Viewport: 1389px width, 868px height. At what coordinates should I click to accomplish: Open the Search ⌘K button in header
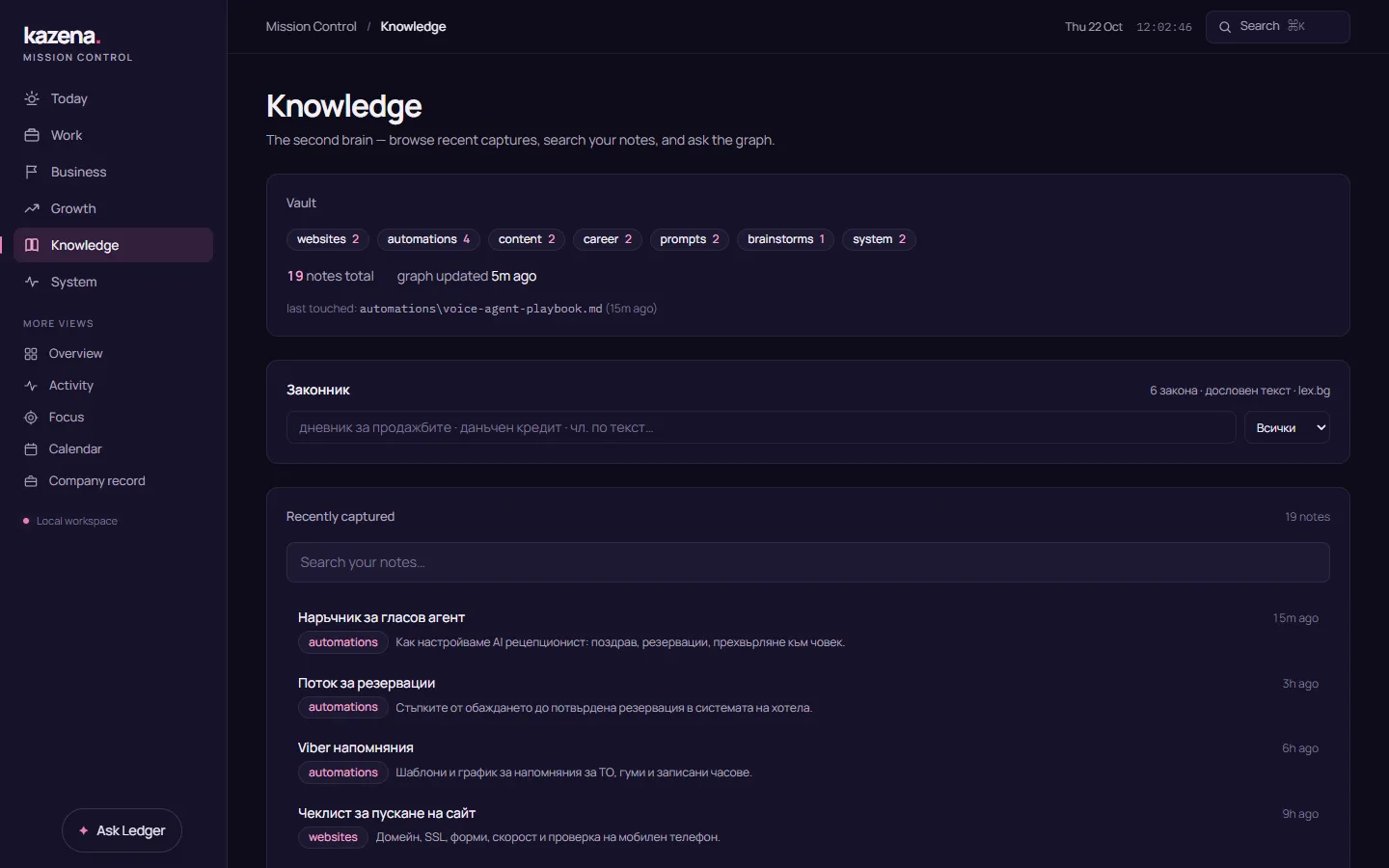1277,27
